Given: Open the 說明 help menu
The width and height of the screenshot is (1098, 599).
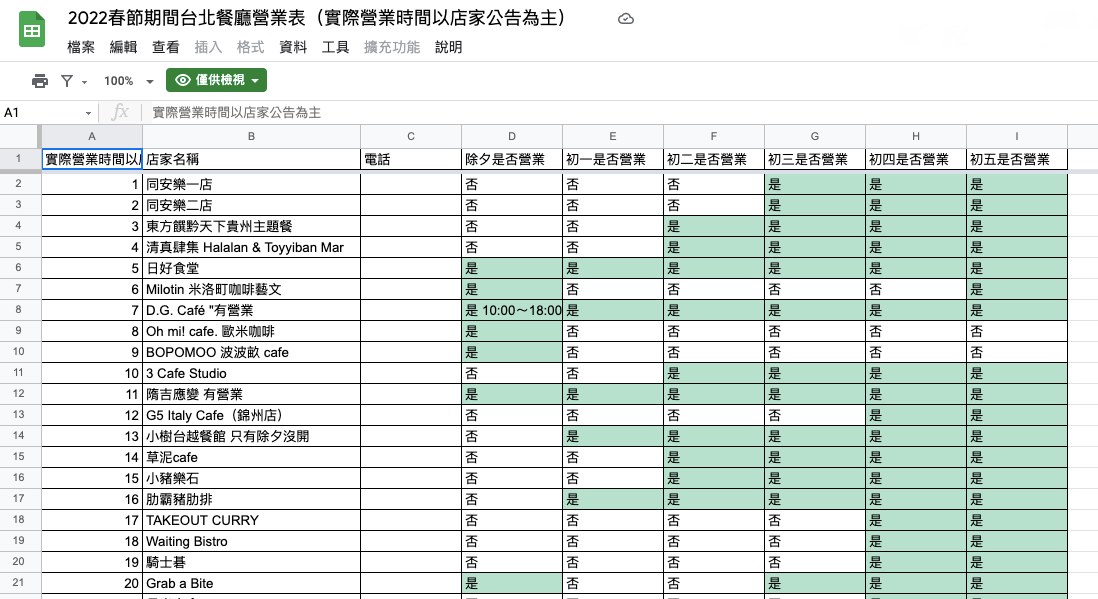Looking at the screenshot, I should [x=449, y=47].
